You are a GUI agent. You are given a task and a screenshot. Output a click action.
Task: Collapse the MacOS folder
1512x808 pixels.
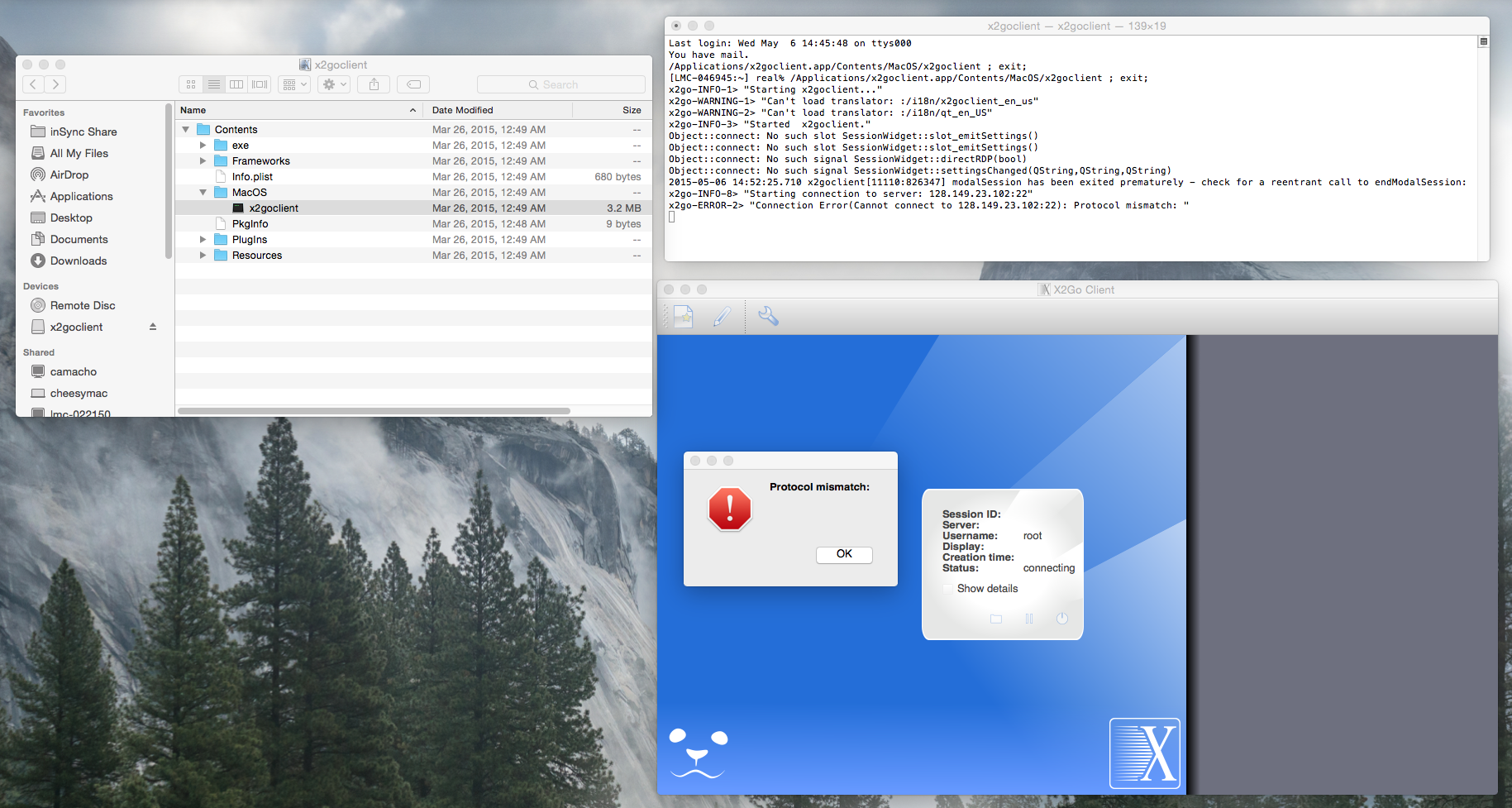click(x=203, y=193)
